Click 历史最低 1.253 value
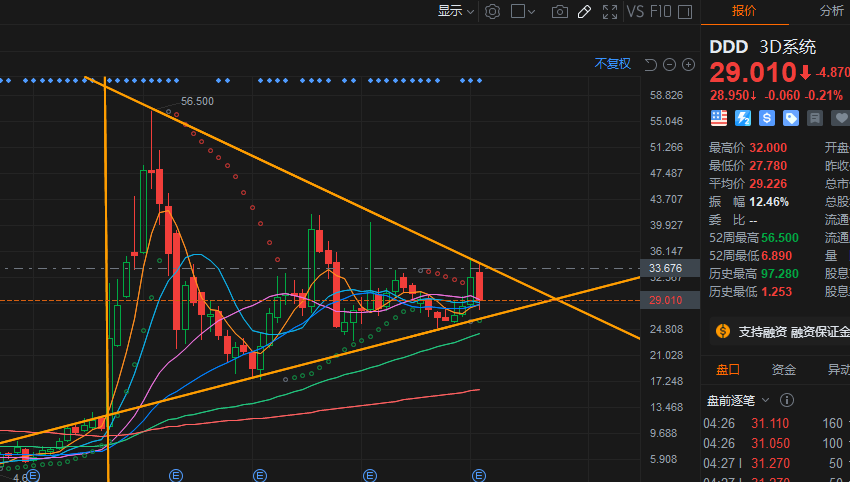 777,292
